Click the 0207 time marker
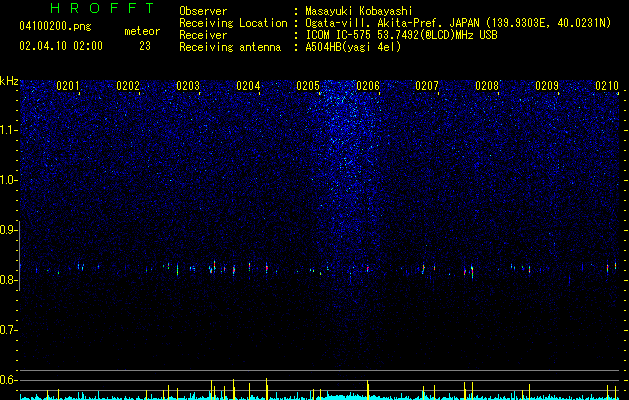The image size is (629, 400). click(427, 86)
